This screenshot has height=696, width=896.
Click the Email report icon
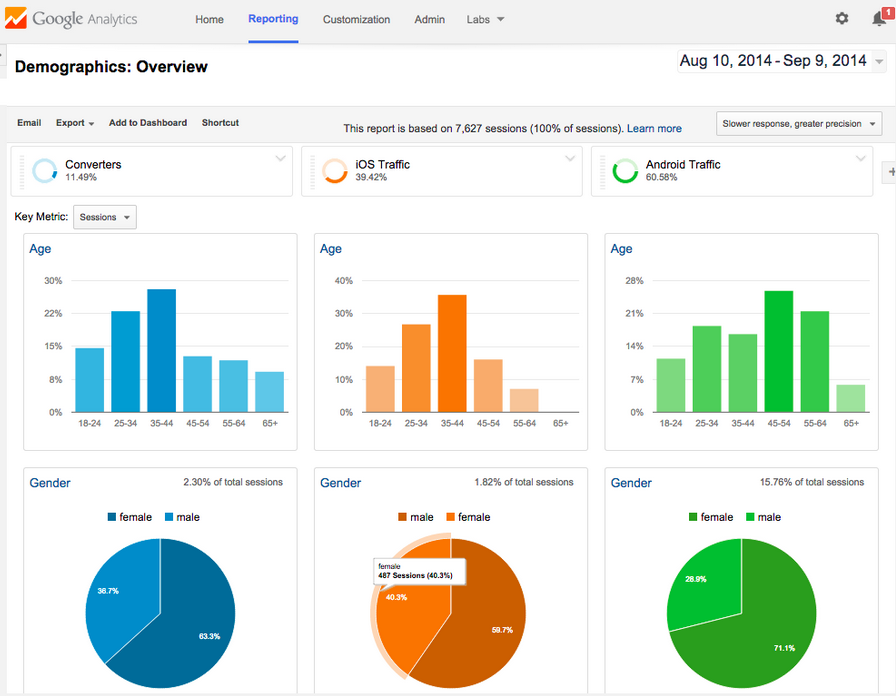pyautogui.click(x=28, y=122)
